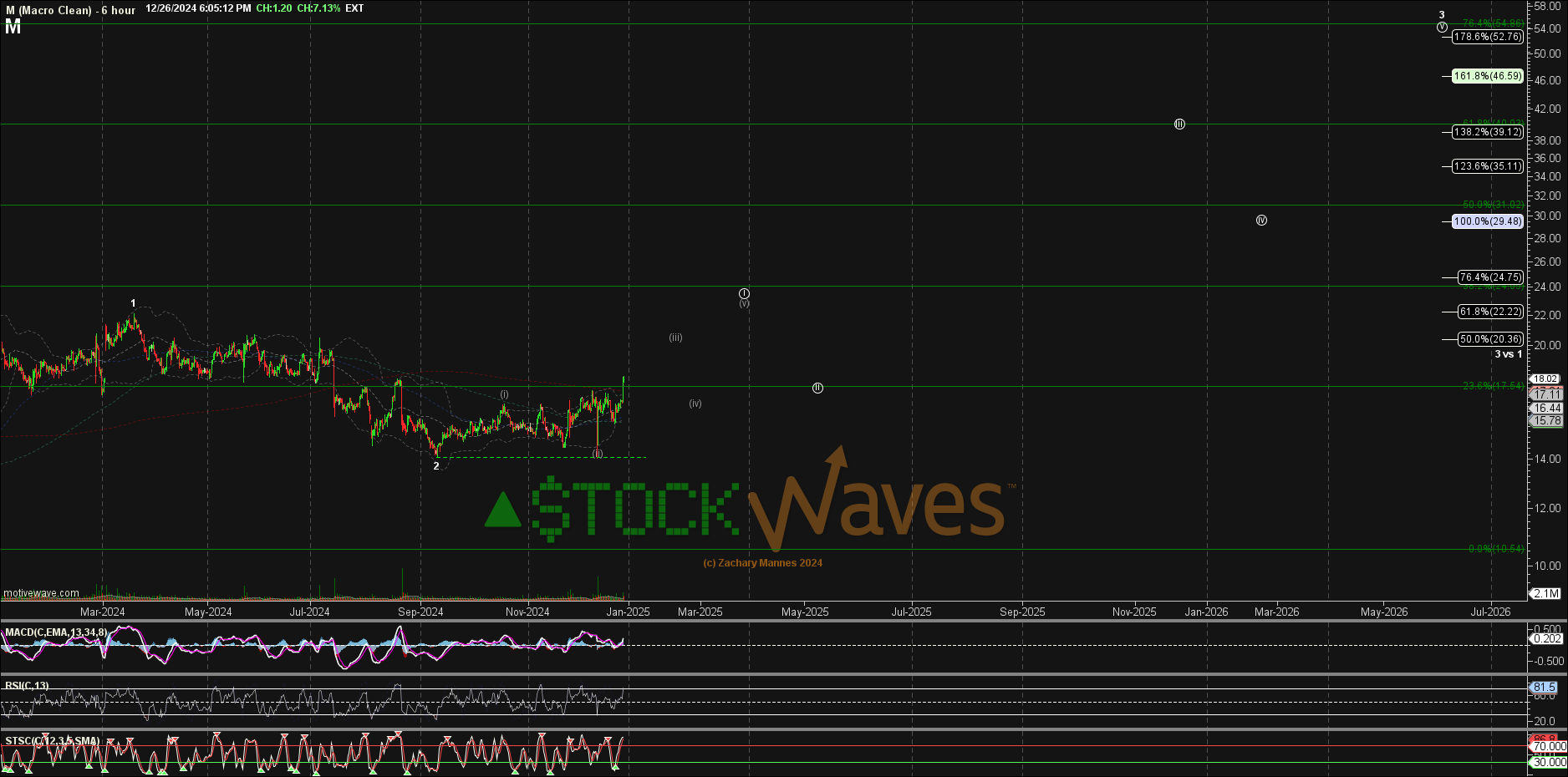Image resolution: width=1568 pixels, height=777 pixels.
Task: Click the 161.8%(46.59) Fibonacci extension label
Action: coord(1487,76)
